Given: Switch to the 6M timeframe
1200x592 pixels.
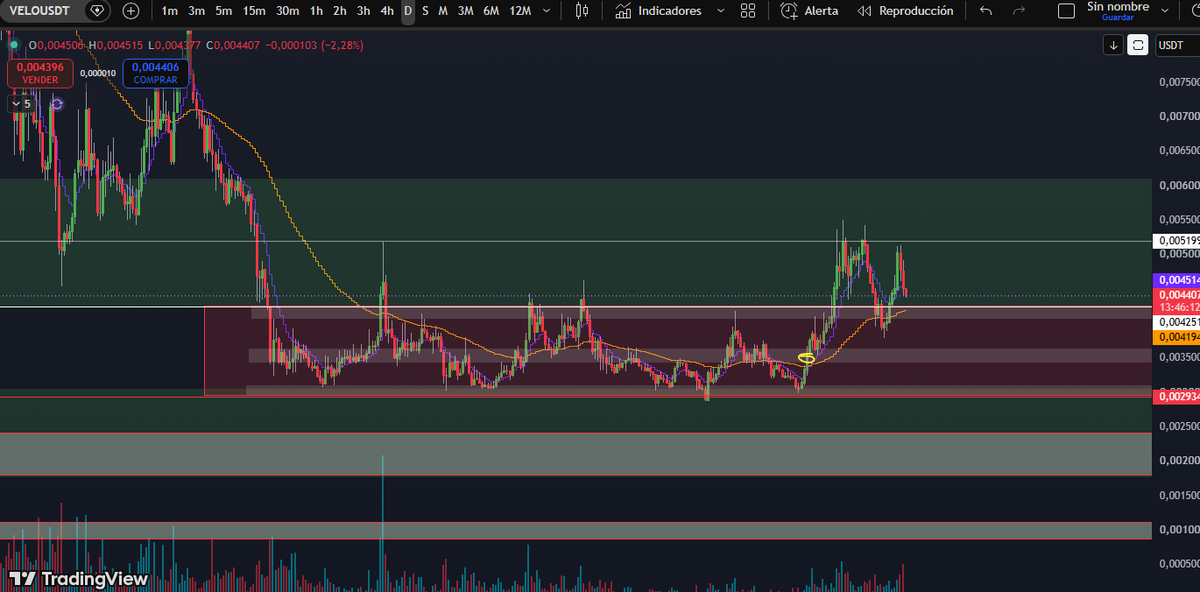Looking at the screenshot, I should (491, 11).
